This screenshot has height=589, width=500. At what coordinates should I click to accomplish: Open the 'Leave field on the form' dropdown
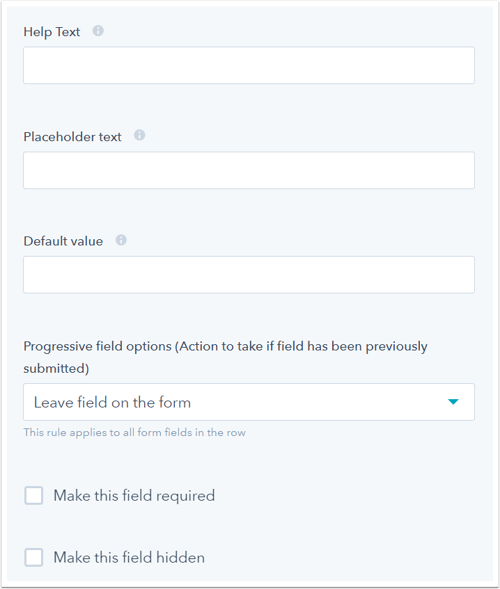pyautogui.click(x=249, y=402)
